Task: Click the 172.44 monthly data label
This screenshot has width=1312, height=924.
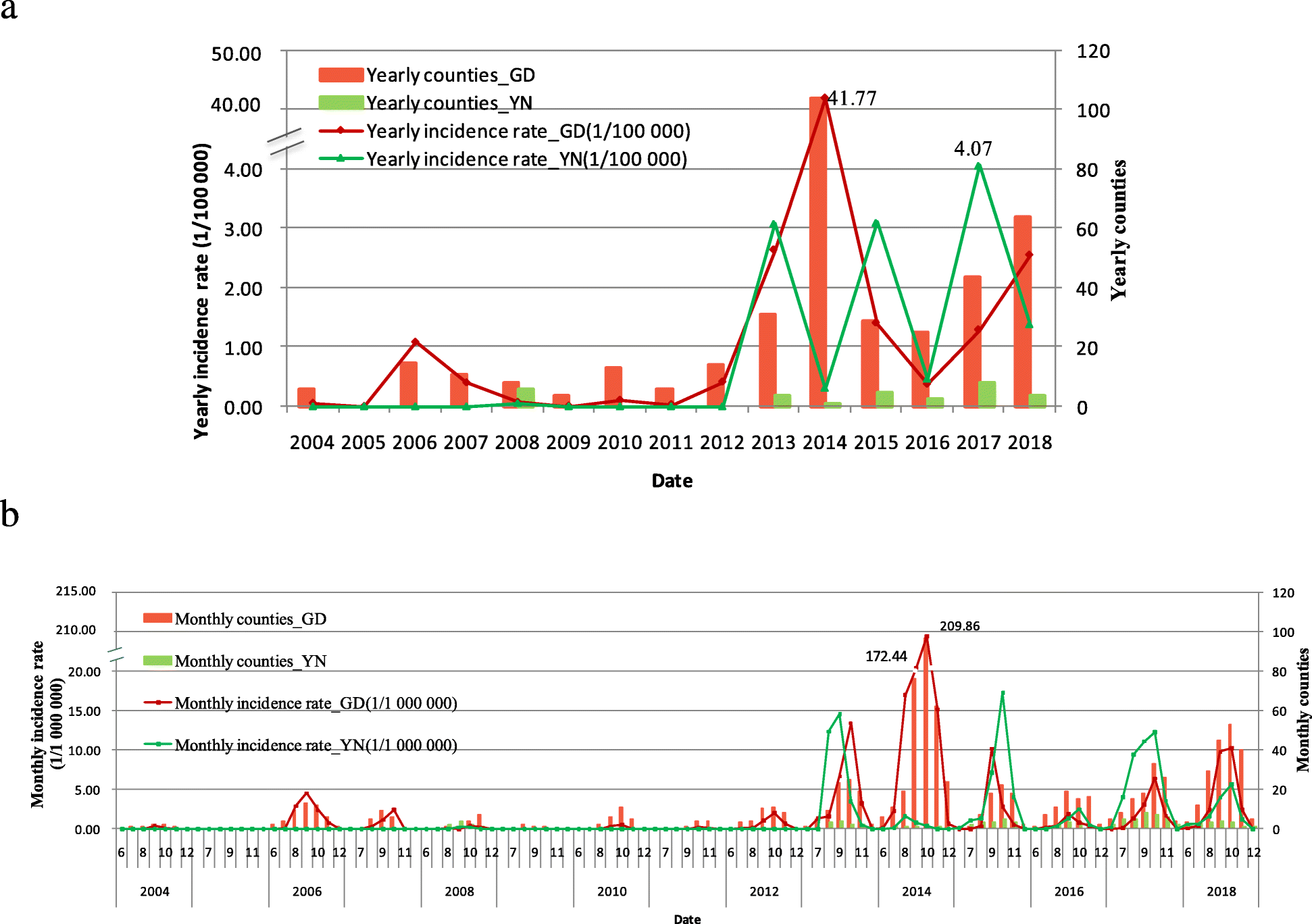Action: click(886, 657)
